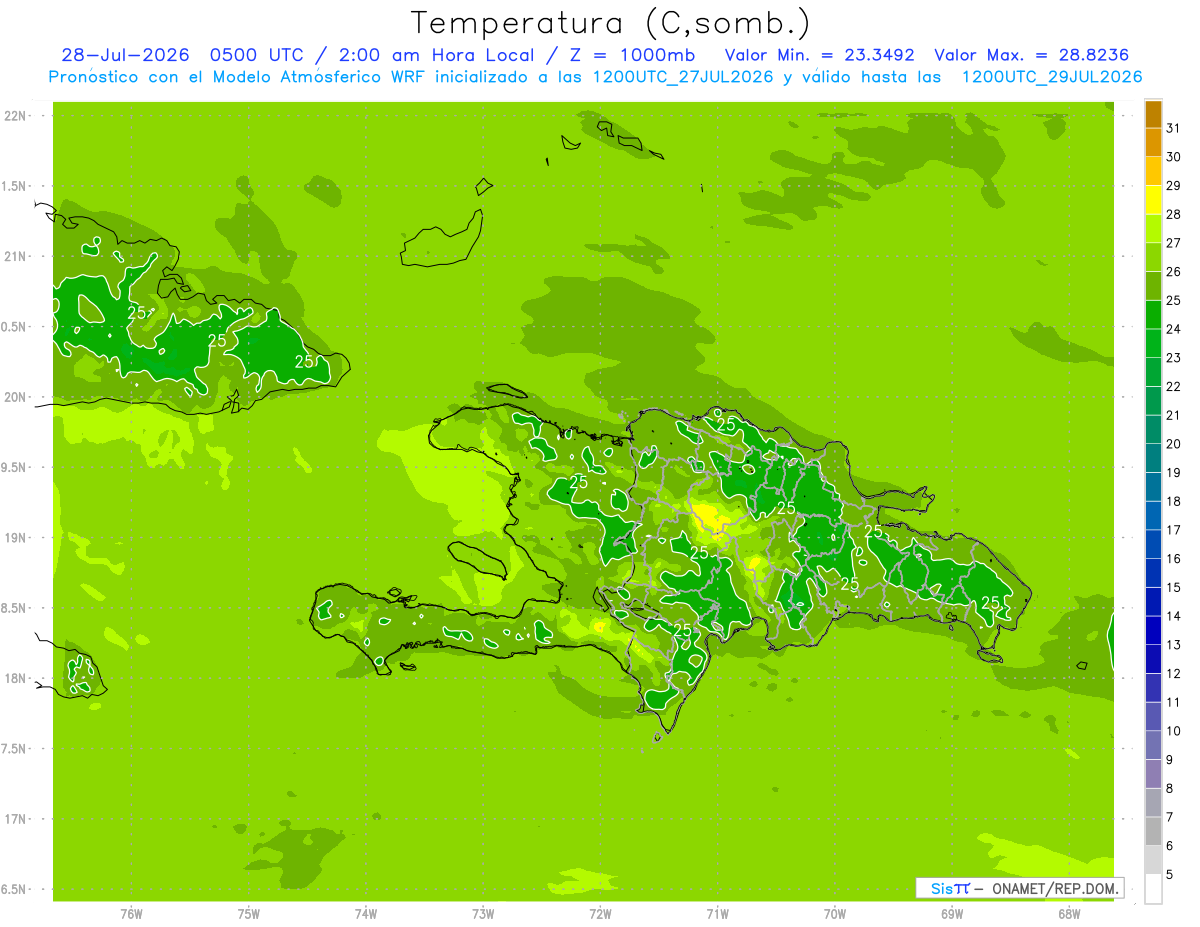Click legend swatch between 12 and 13

[x=1153, y=659]
